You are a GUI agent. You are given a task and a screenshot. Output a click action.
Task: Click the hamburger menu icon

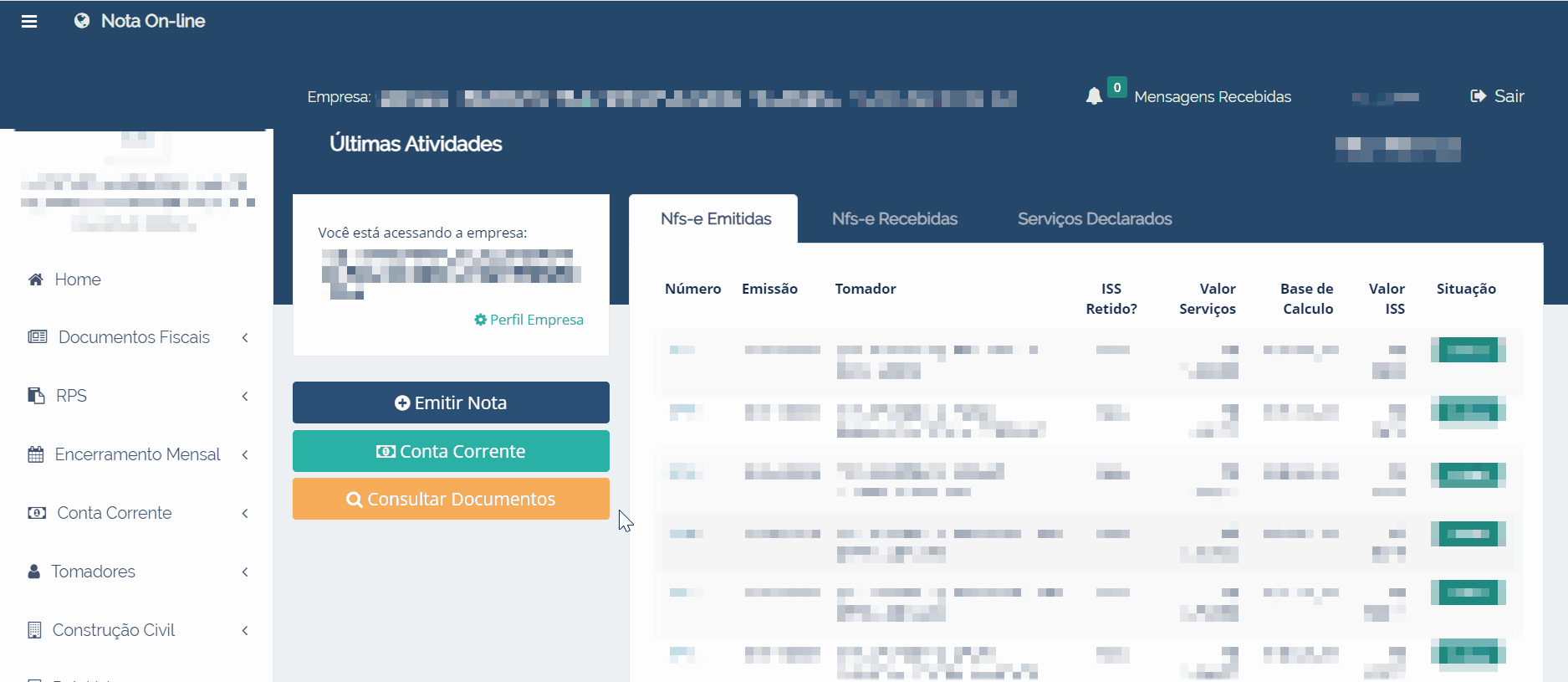29,22
